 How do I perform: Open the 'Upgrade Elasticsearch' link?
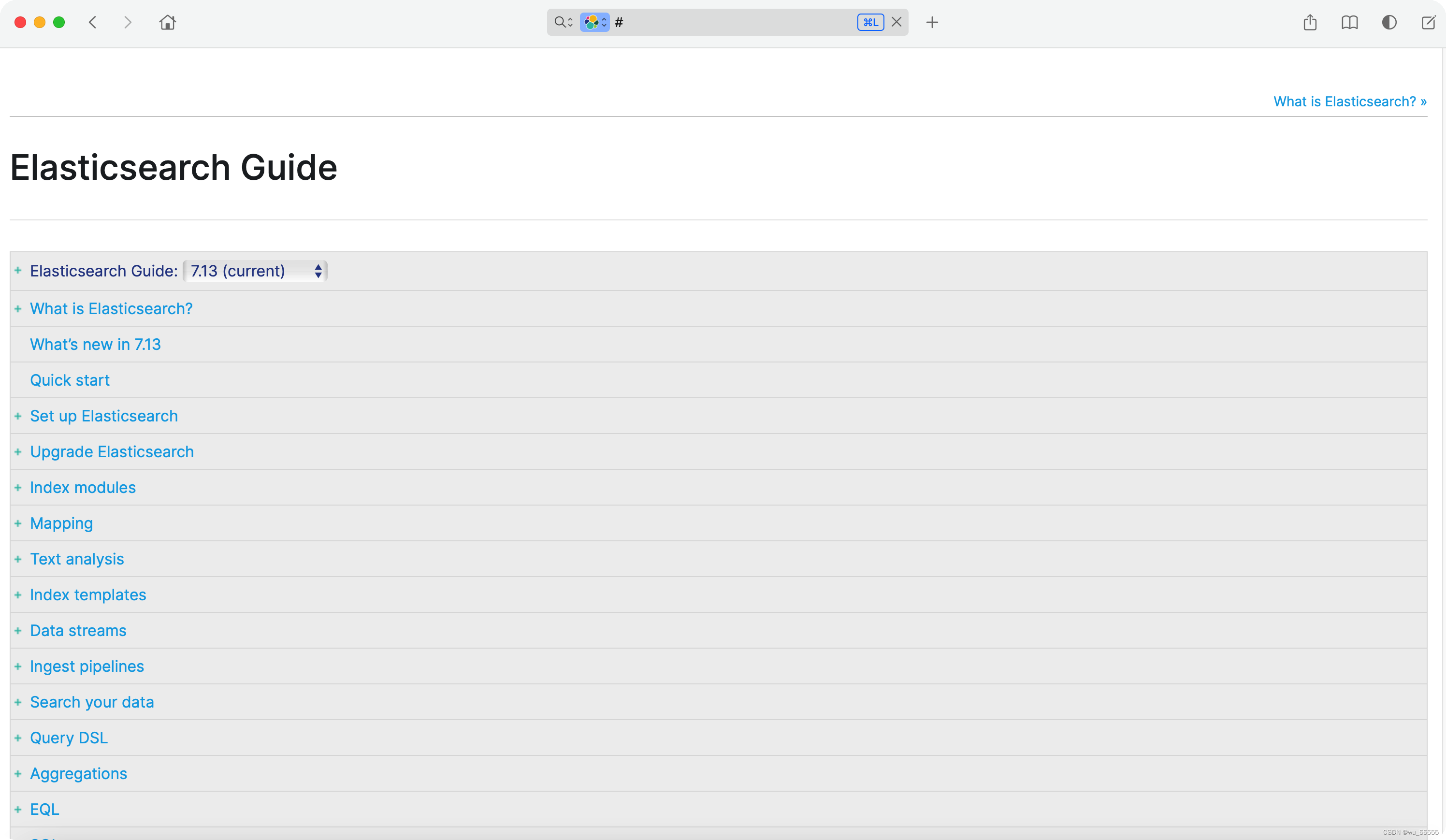pyautogui.click(x=112, y=452)
